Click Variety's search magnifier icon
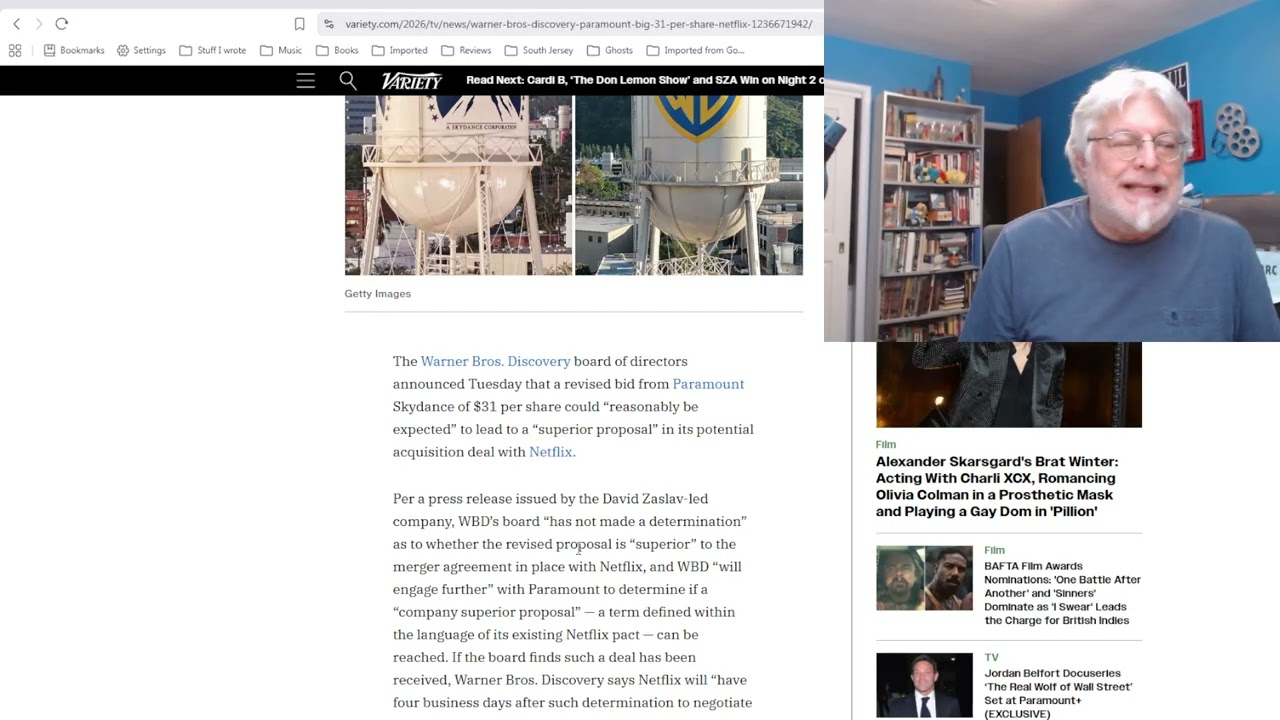 point(348,81)
